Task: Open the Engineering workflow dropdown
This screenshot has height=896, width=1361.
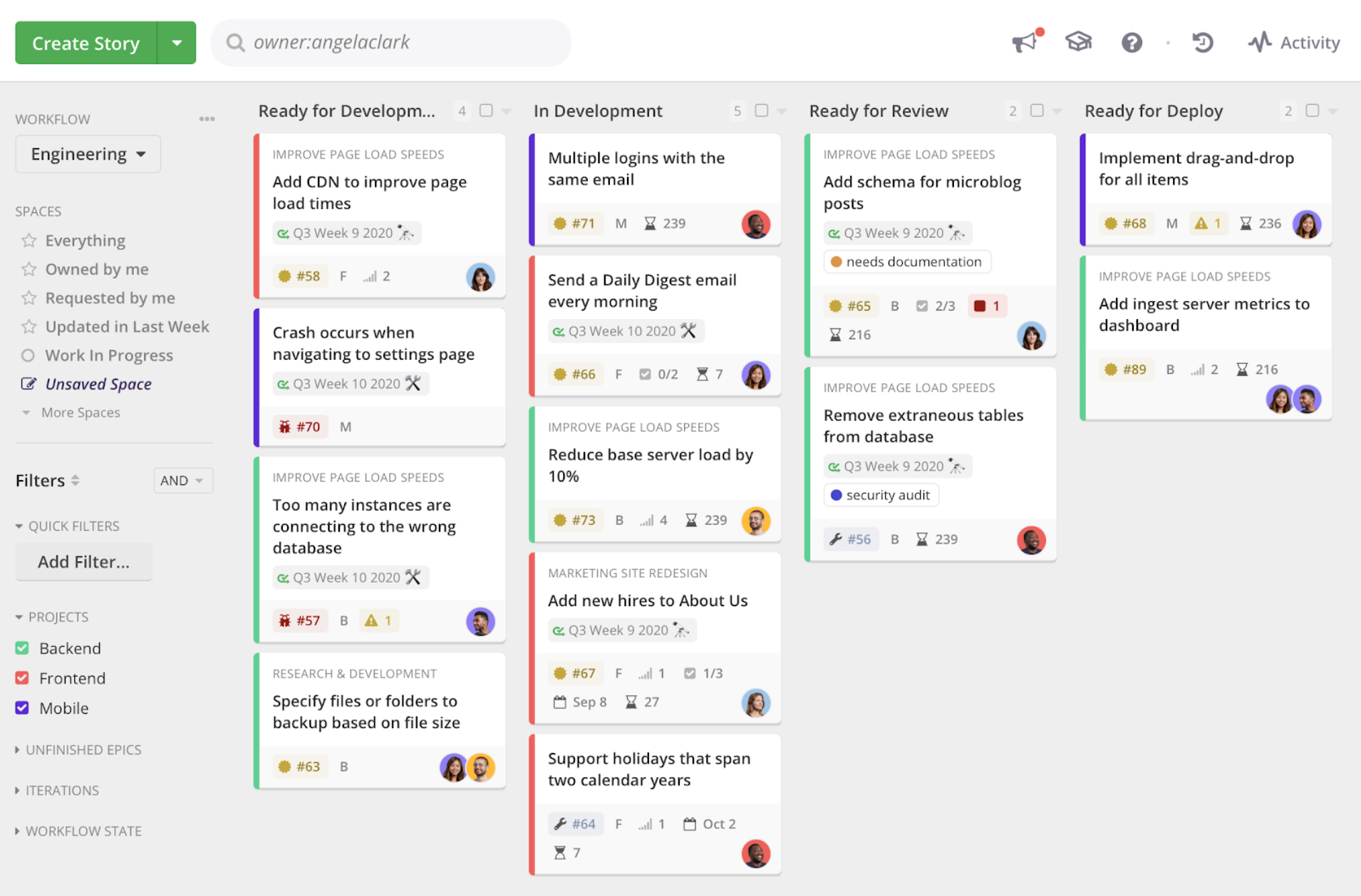Action: 88,154
